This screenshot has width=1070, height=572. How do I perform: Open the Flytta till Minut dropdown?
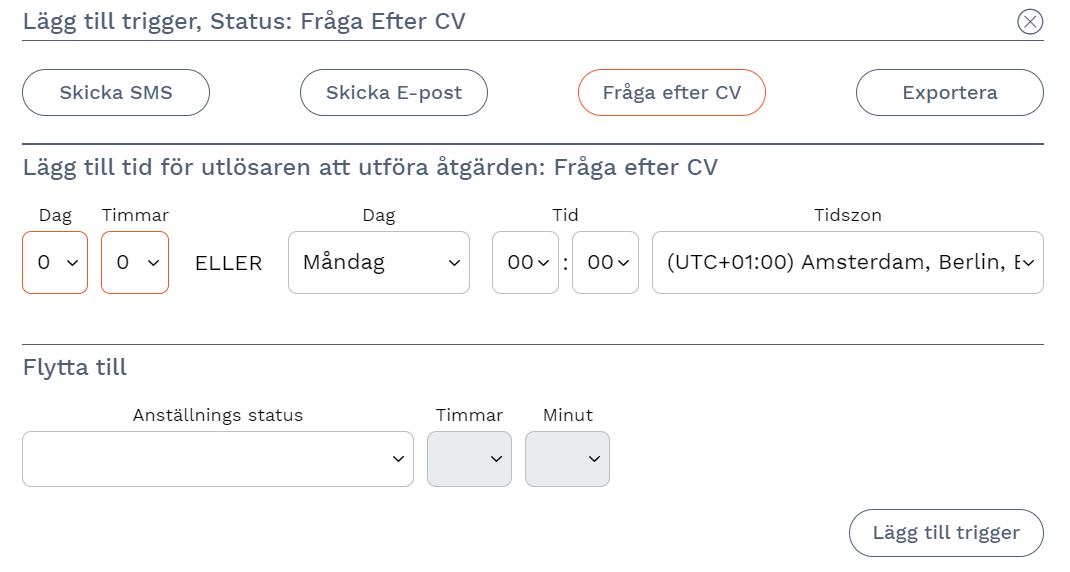click(567, 459)
